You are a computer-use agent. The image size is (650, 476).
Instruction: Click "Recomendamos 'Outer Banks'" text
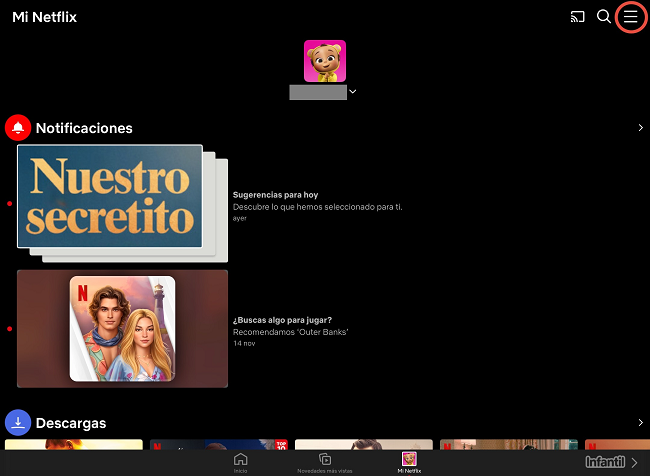point(291,332)
